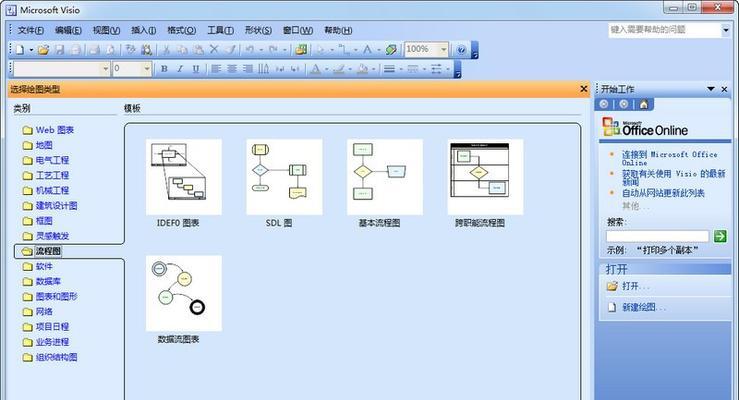
Task: Apply the Line Color pen swatch
Action: tap(339, 69)
